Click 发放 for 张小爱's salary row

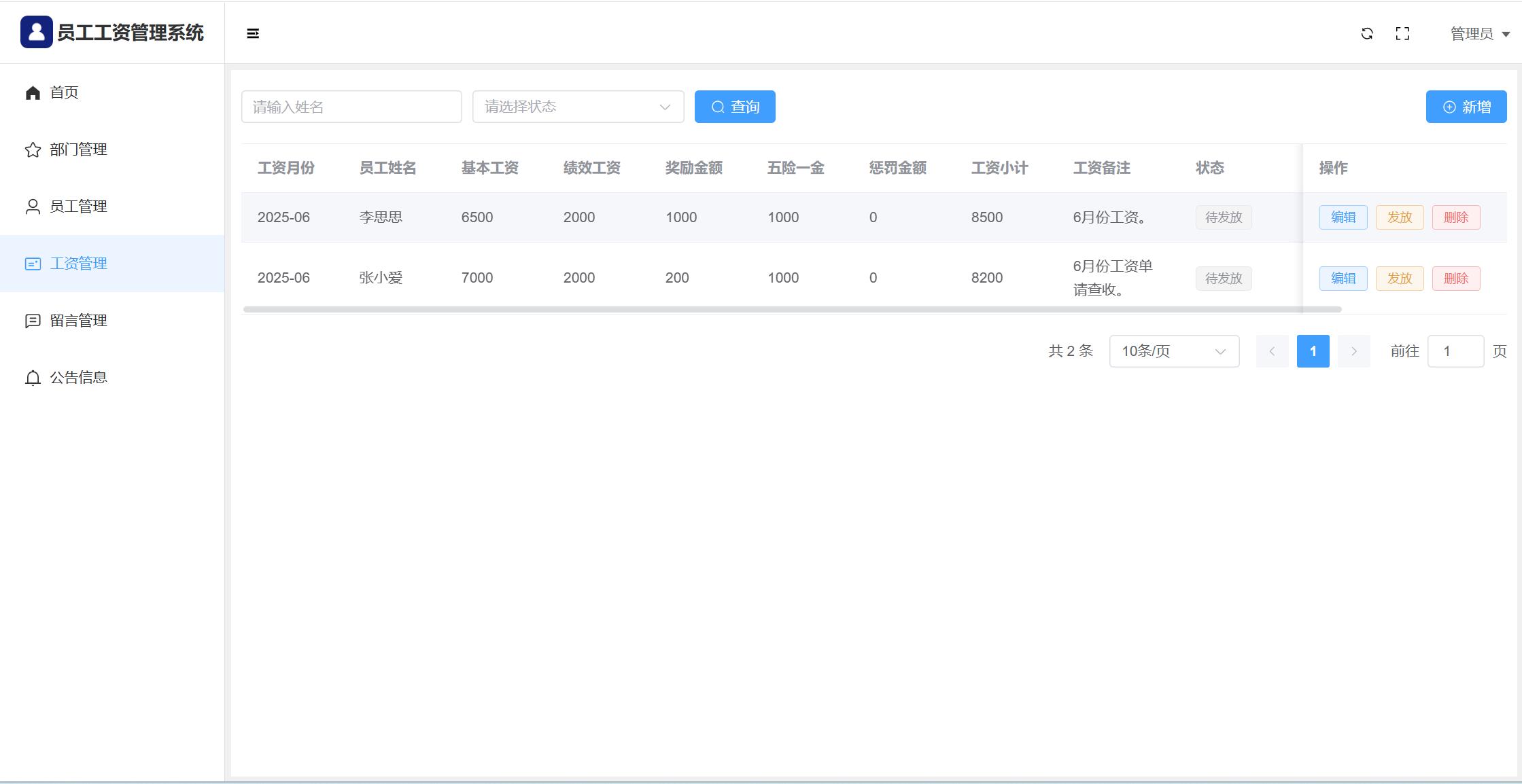coord(1399,279)
